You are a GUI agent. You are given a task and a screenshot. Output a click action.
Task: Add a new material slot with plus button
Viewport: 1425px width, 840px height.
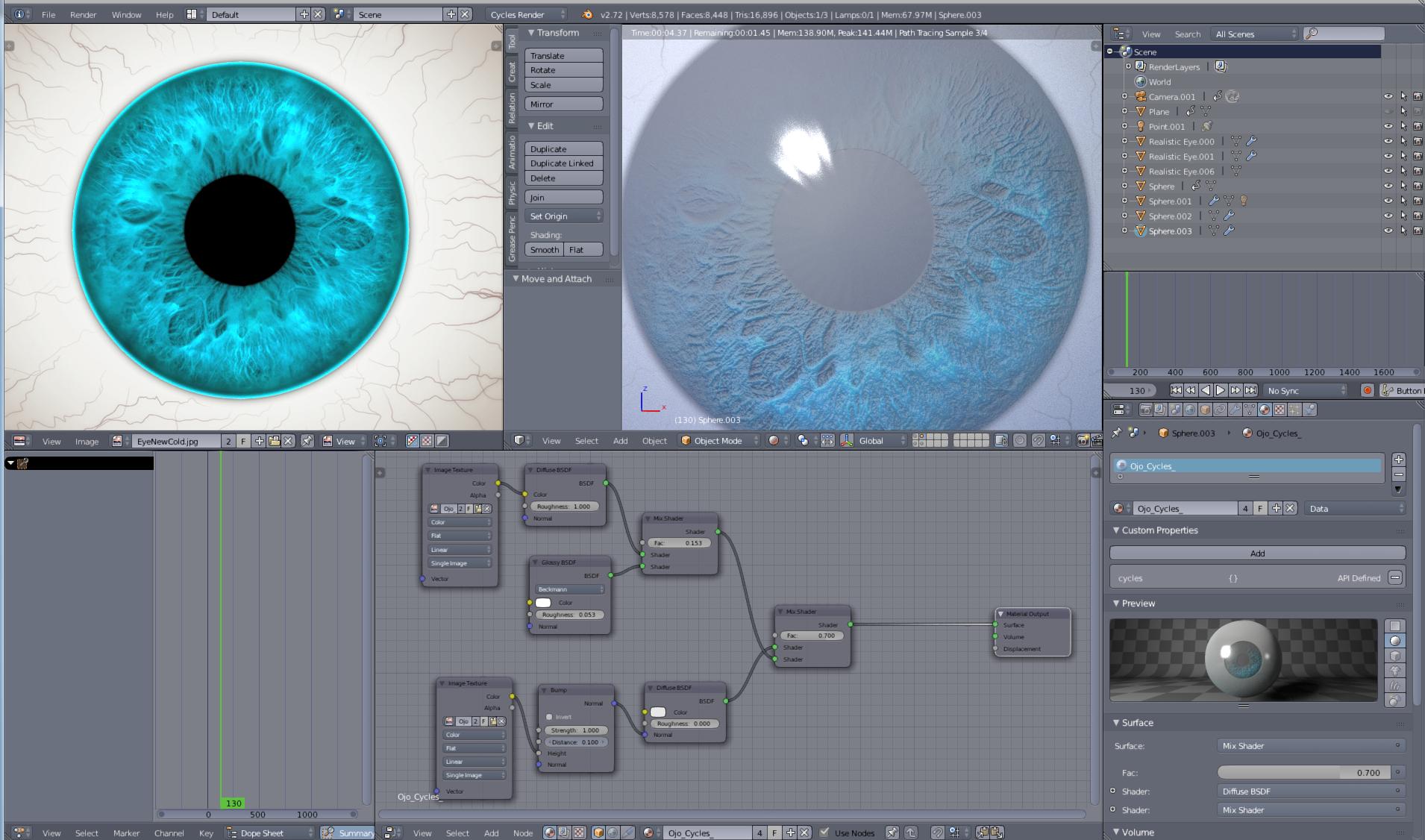pos(1398,460)
